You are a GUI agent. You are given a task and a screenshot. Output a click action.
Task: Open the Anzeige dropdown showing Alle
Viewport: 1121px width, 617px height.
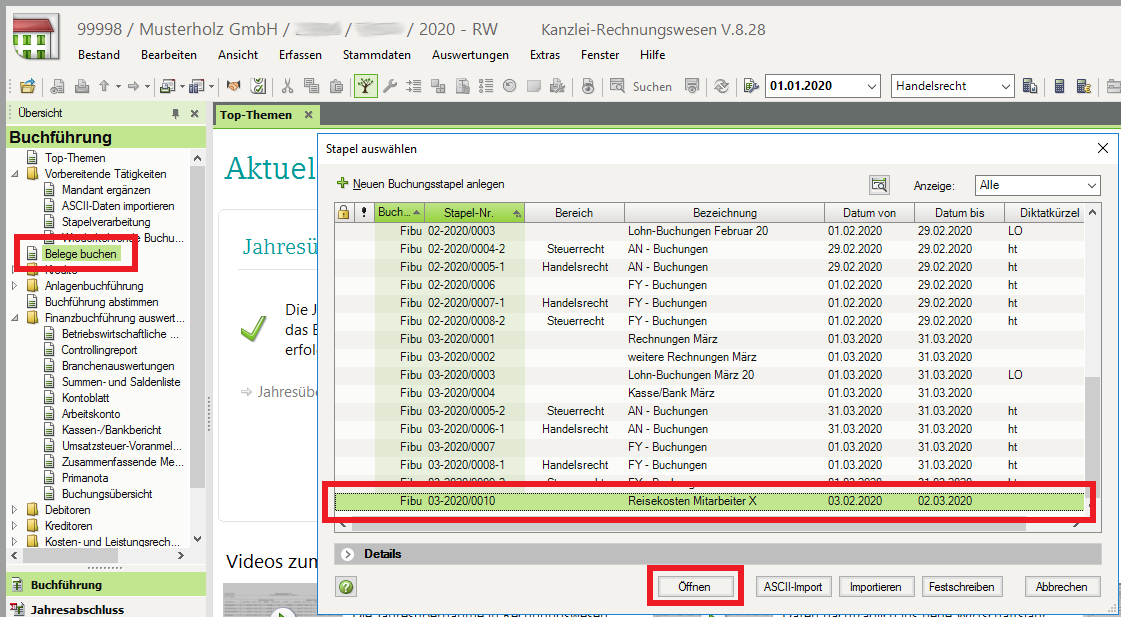point(1037,185)
